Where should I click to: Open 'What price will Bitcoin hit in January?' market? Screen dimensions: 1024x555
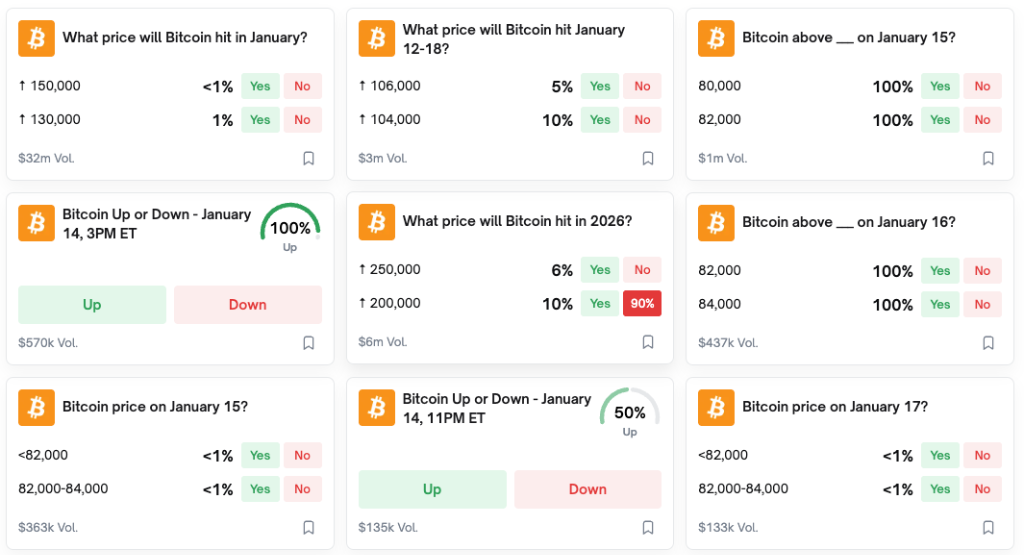pos(184,38)
